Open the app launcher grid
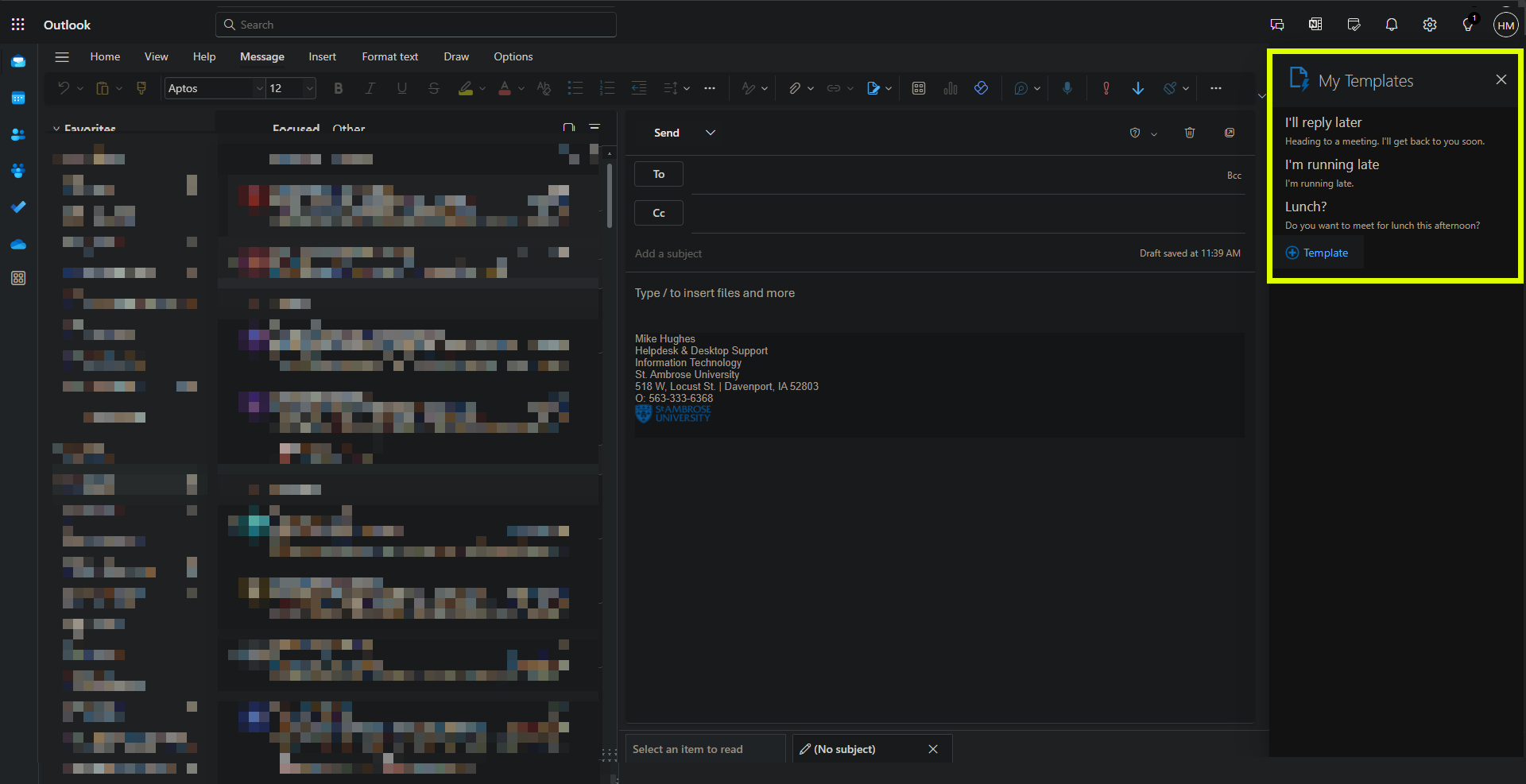Viewport: 1526px width, 784px height. [18, 25]
